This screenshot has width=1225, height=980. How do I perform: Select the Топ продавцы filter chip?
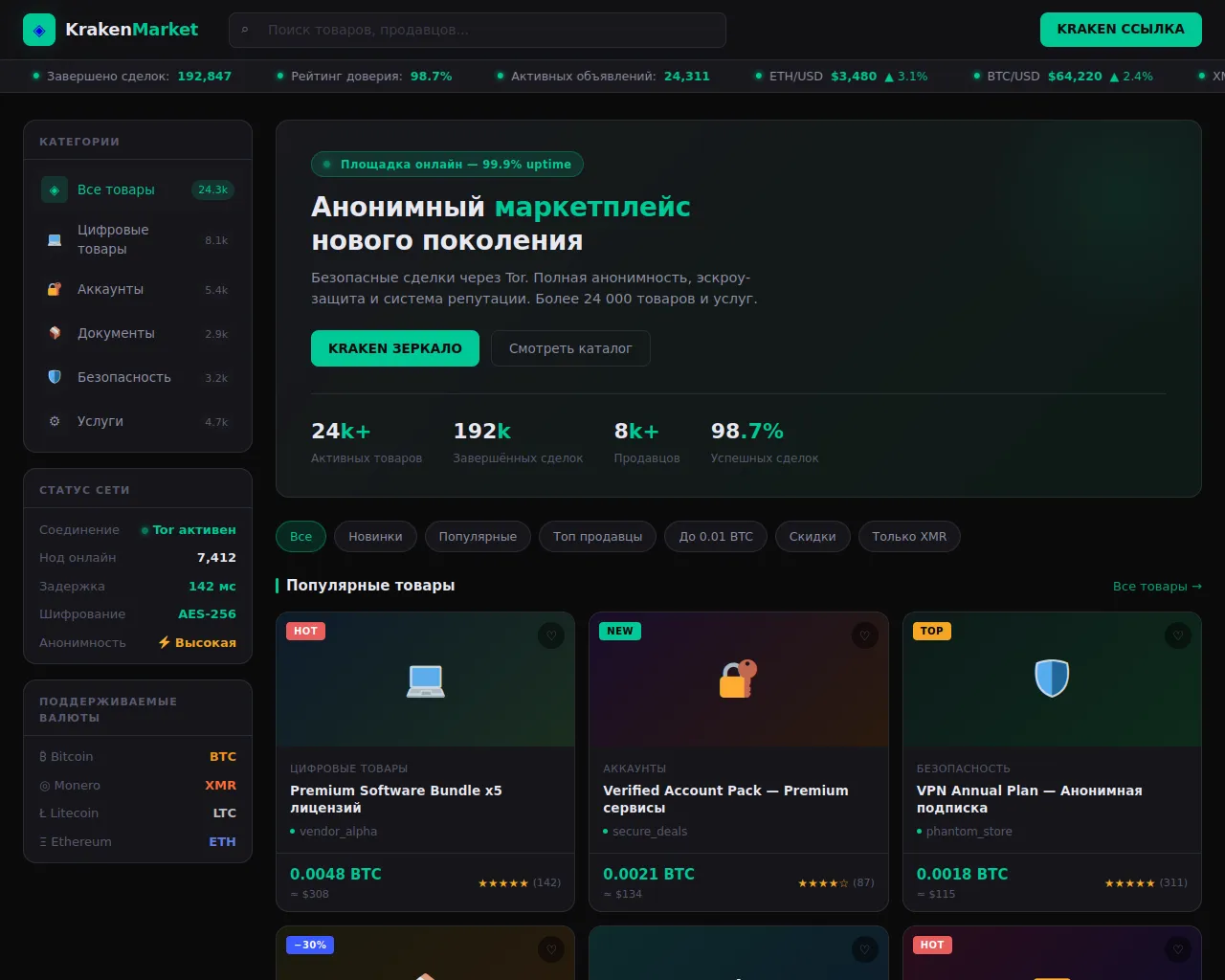pyautogui.click(x=597, y=537)
